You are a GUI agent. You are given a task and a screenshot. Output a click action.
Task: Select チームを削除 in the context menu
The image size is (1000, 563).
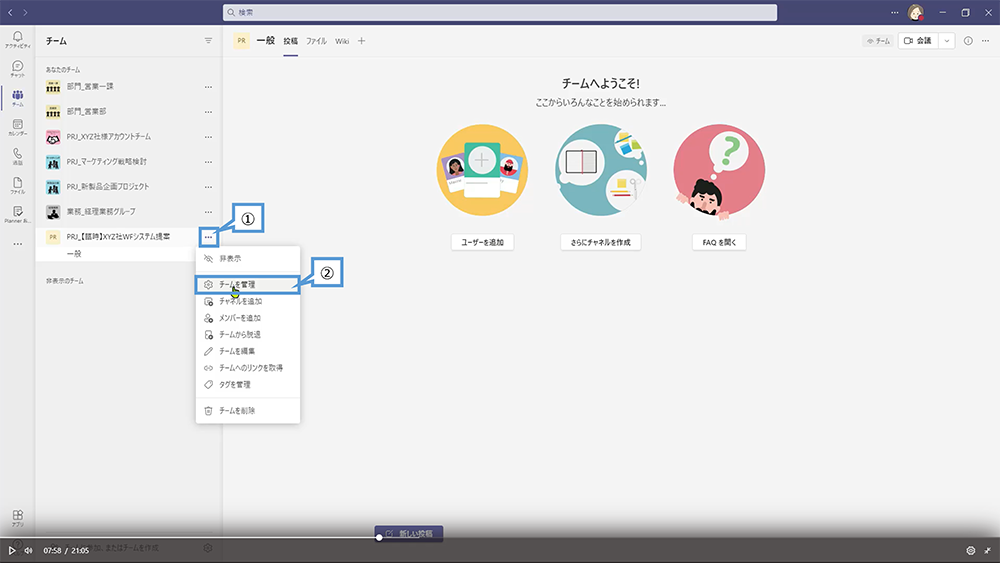tap(247, 411)
